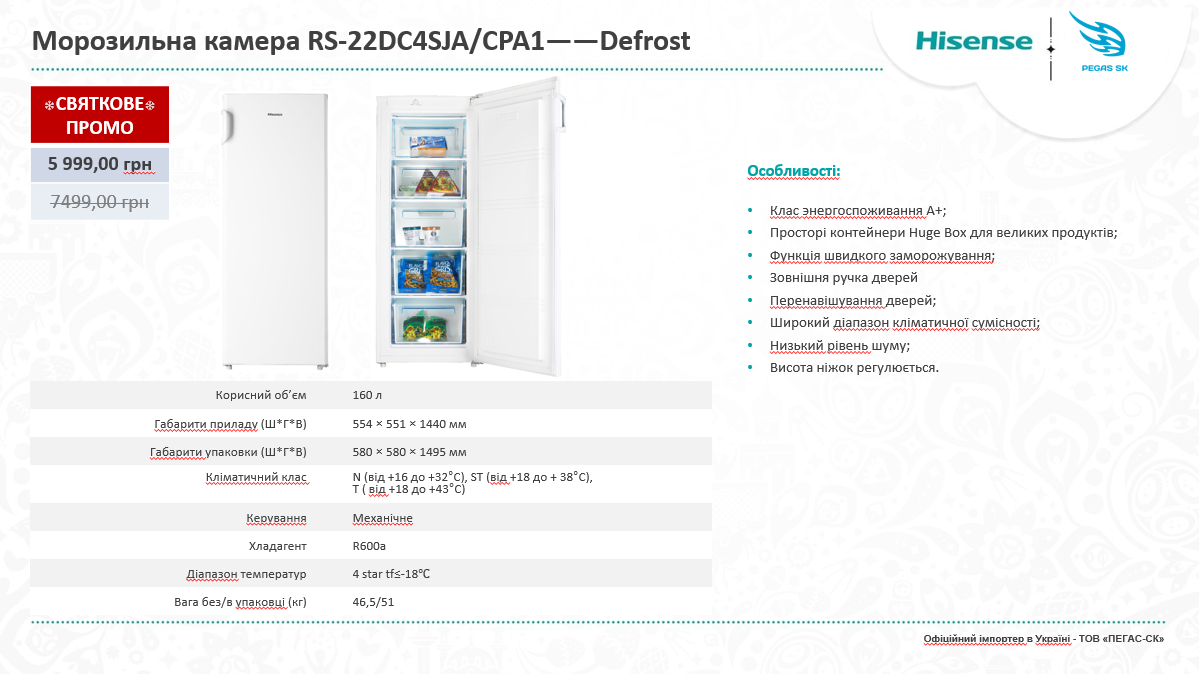Click the bullet Низький рівень шуму
1199x674 pixels.
840,346
